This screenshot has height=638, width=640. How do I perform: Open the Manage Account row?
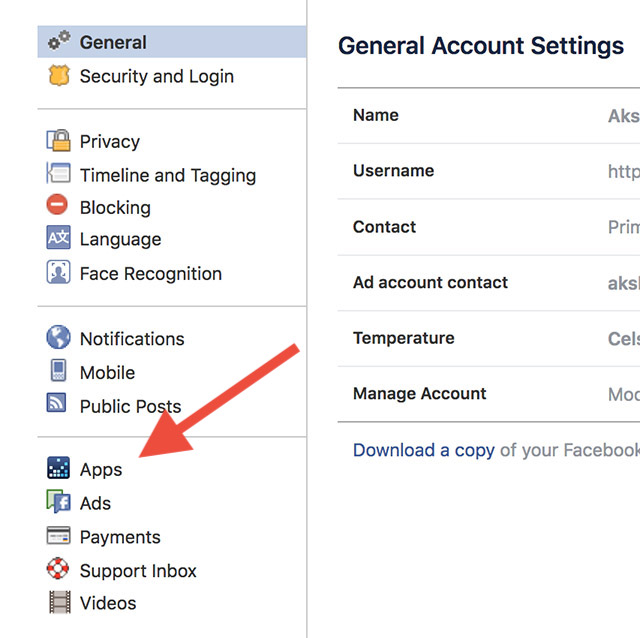[489, 394]
